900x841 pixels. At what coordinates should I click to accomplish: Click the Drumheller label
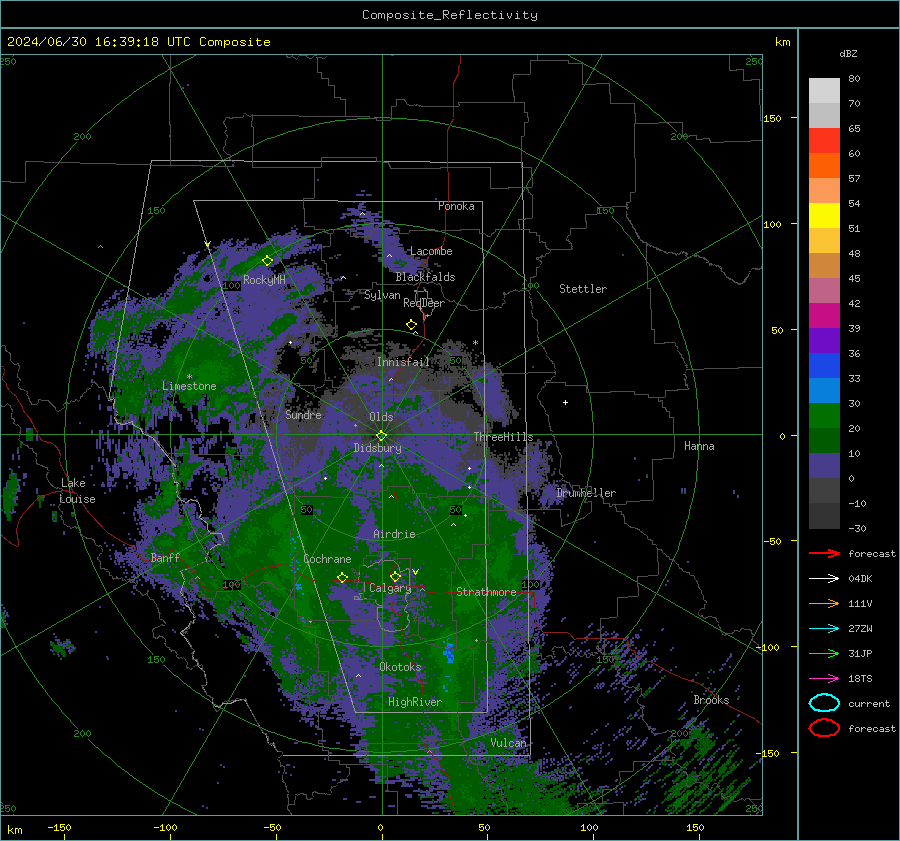(586, 493)
